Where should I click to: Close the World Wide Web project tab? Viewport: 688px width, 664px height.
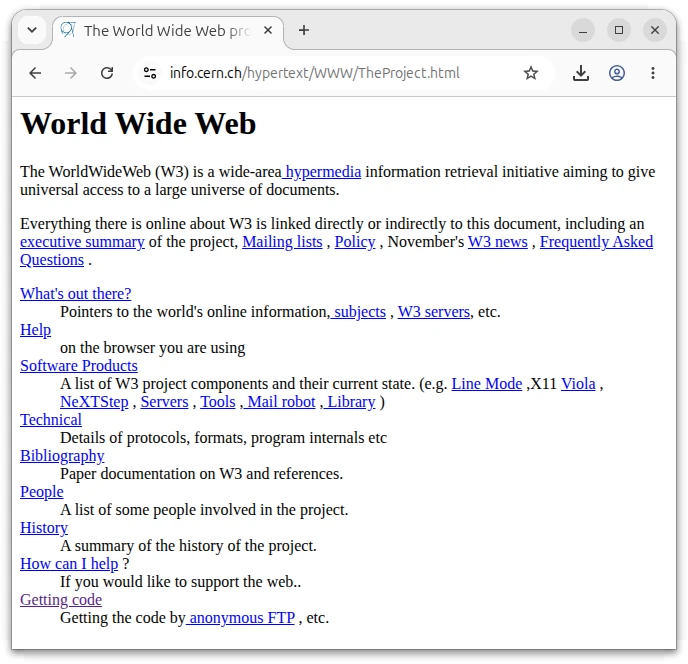268,30
